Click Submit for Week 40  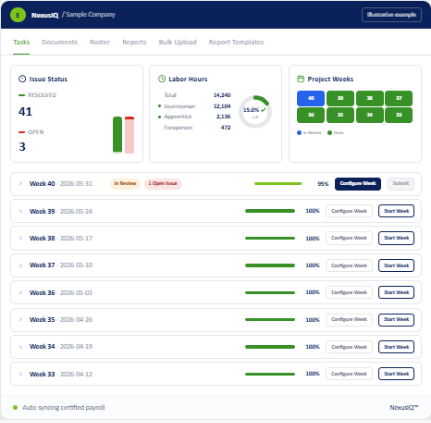coord(401,184)
